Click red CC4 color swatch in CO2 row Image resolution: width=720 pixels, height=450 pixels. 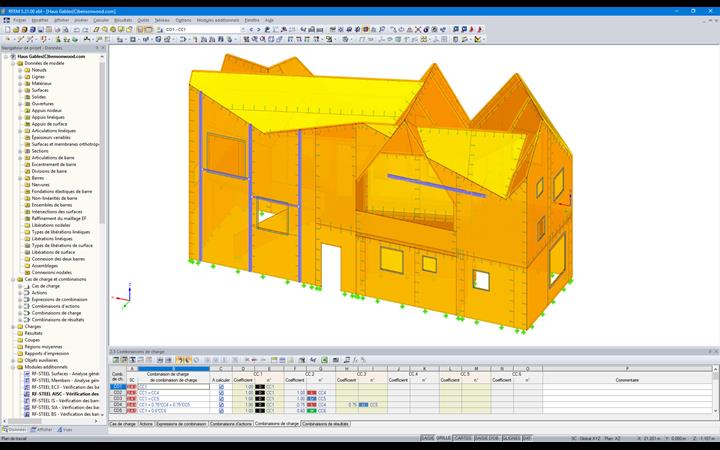pos(312,393)
